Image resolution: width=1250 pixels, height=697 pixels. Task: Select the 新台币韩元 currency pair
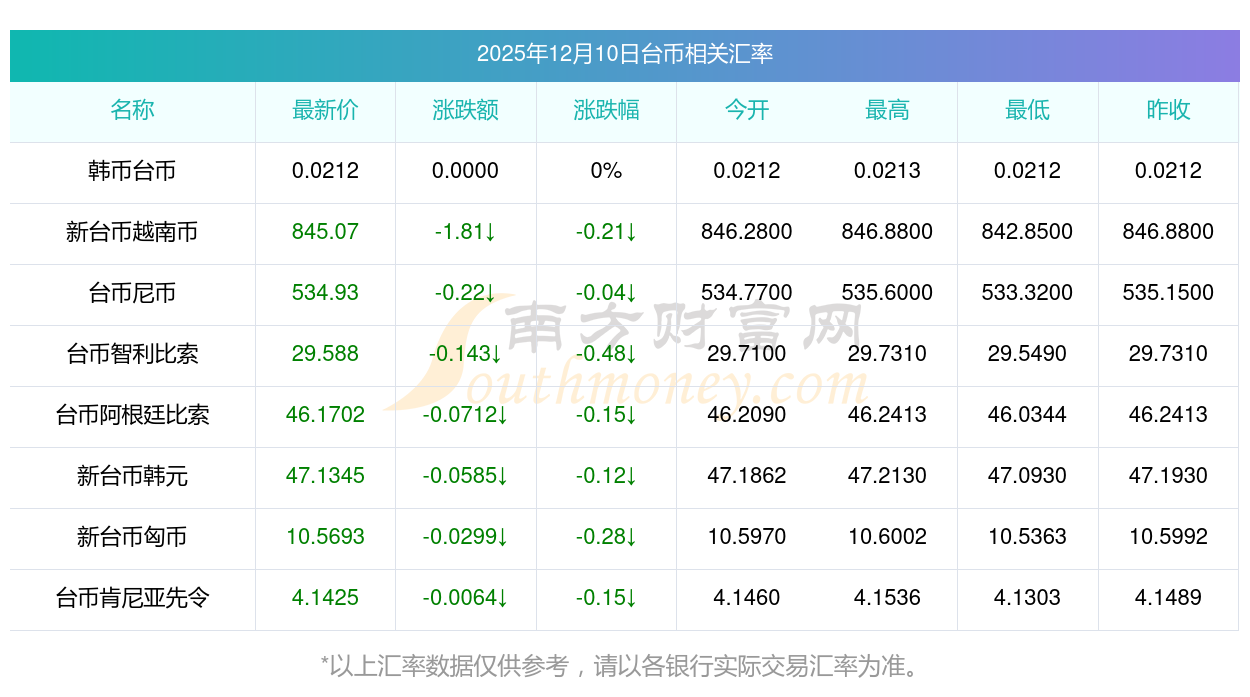[x=132, y=476]
